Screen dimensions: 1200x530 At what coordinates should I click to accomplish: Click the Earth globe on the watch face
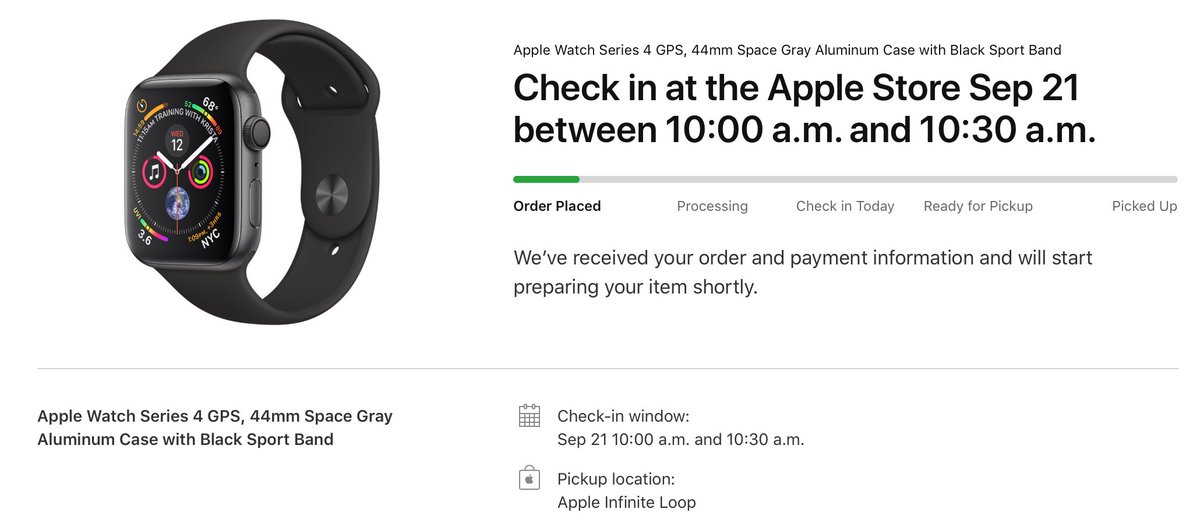point(178,198)
